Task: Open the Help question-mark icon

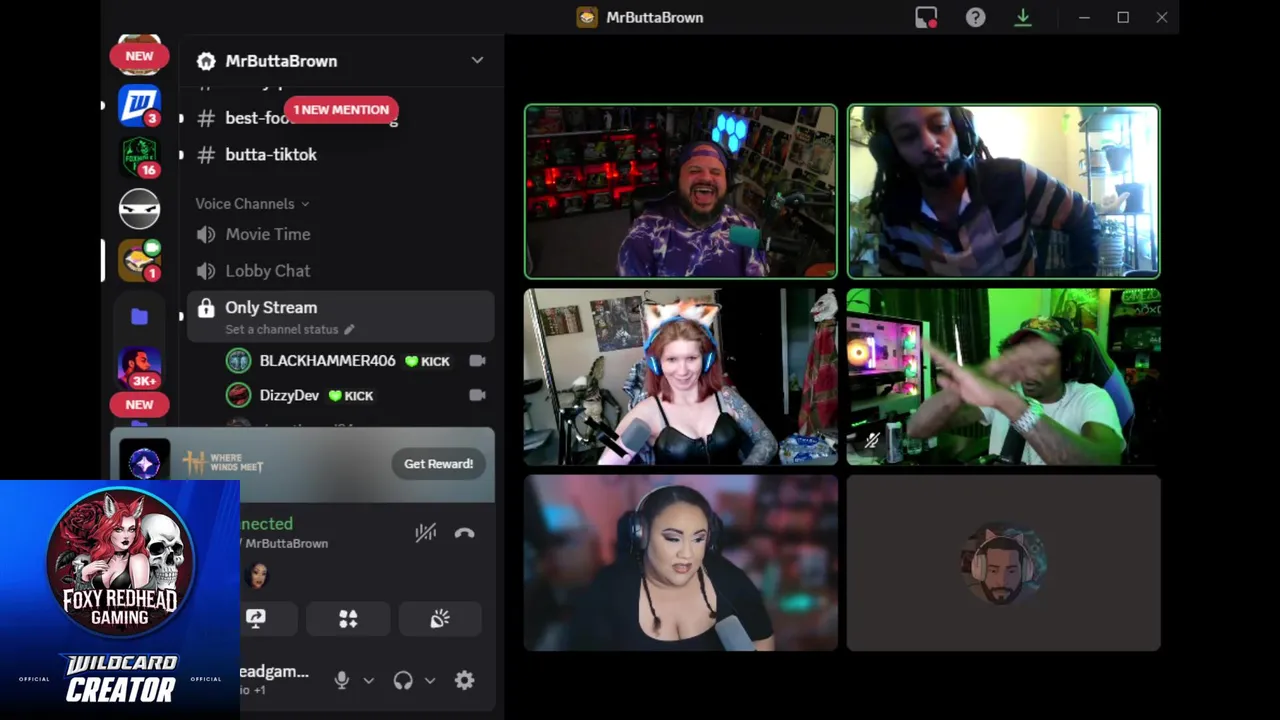Action: tap(975, 18)
